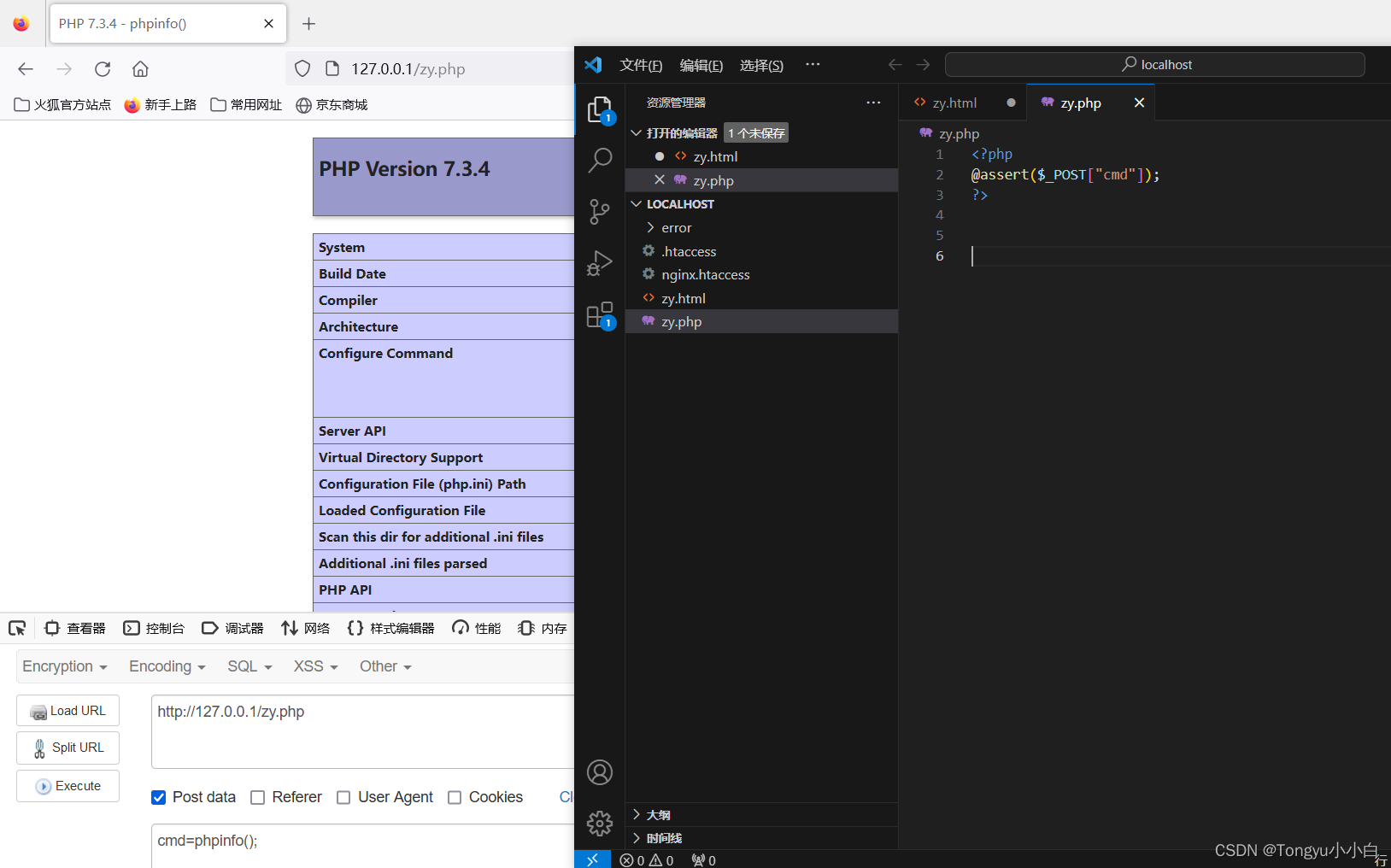Click the Execute button in HackBar
The image size is (1391, 868).
point(67,786)
